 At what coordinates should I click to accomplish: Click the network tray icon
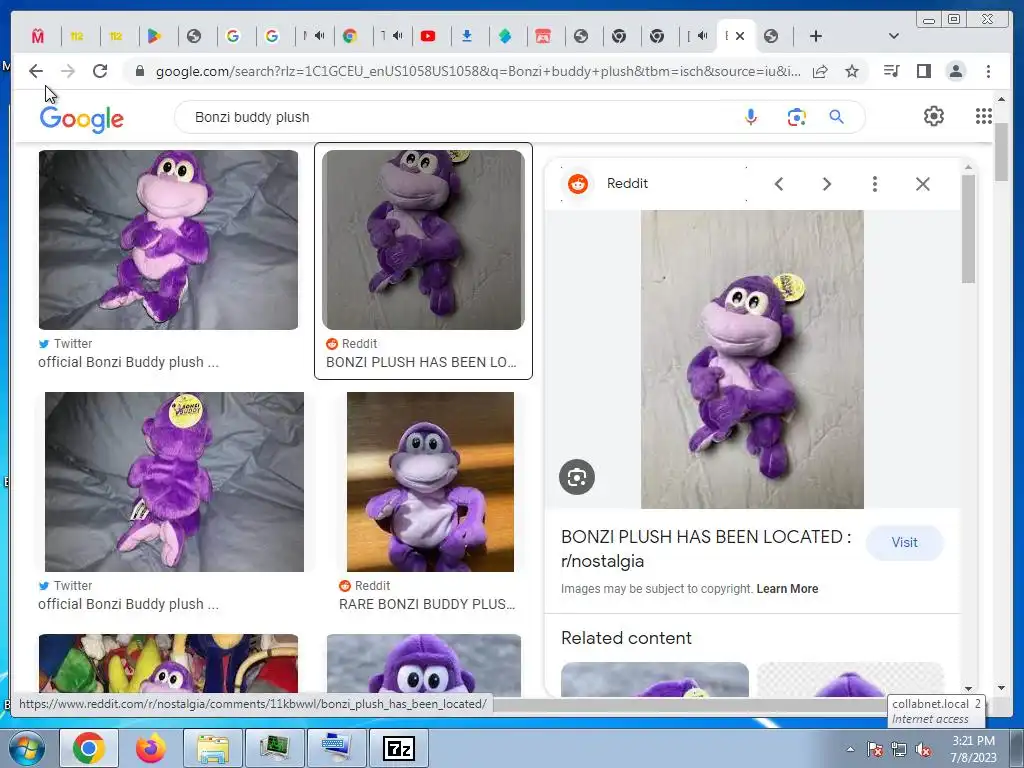click(899, 750)
